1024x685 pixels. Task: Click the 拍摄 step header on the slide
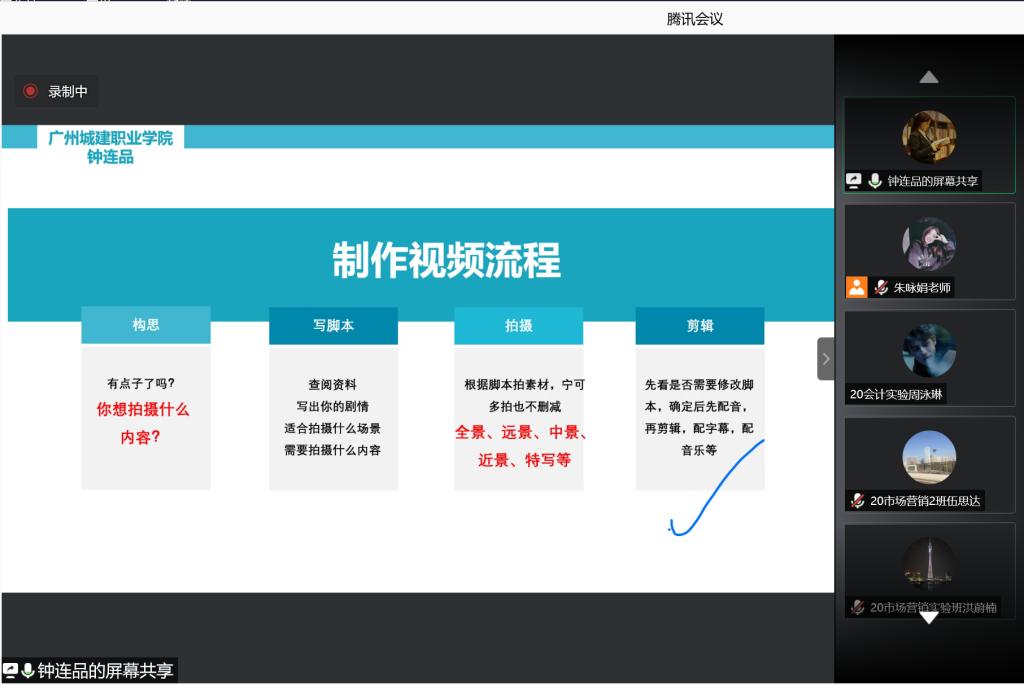pos(518,326)
